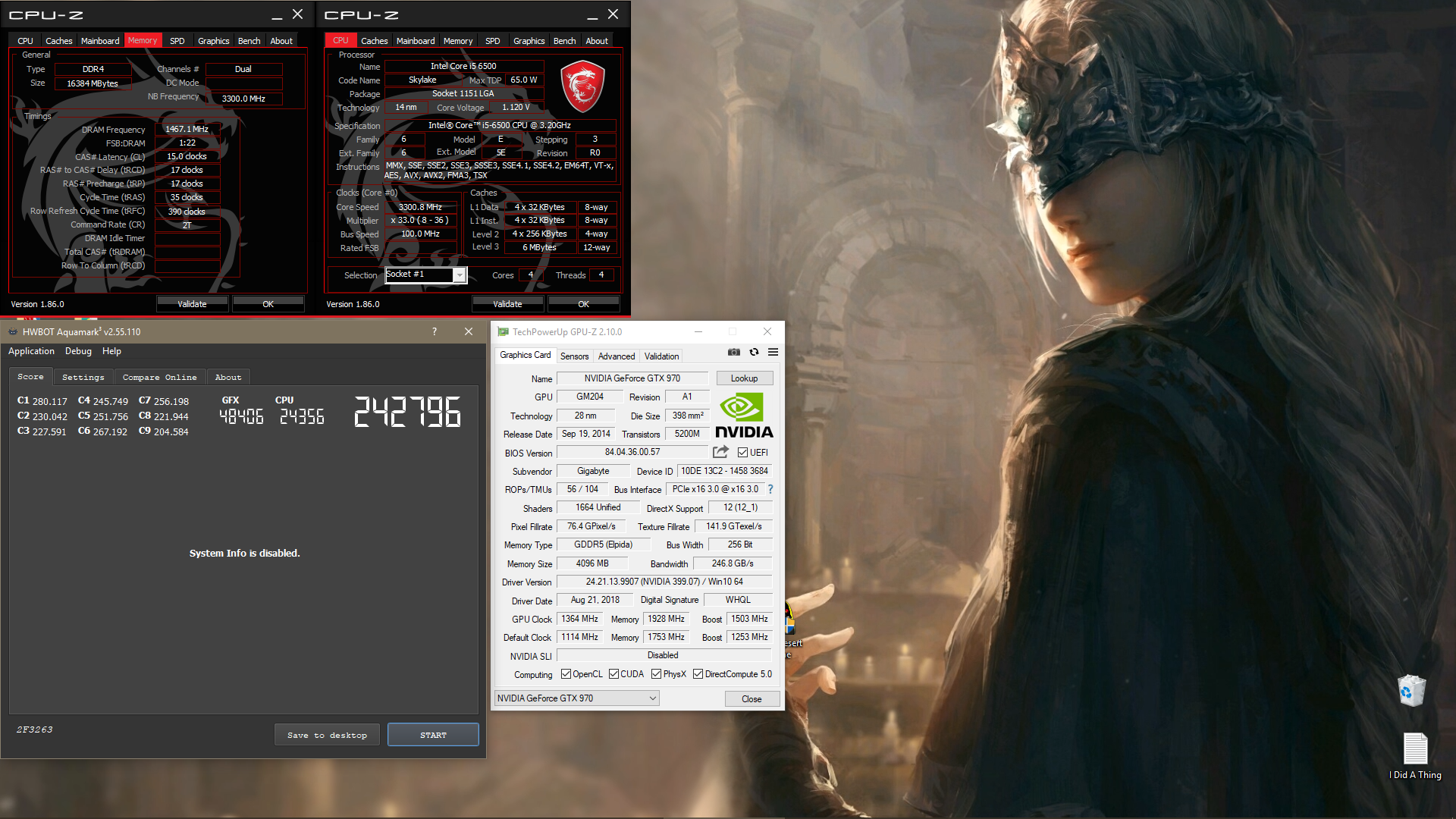Click the Bus Interface question mark icon

[x=770, y=489]
